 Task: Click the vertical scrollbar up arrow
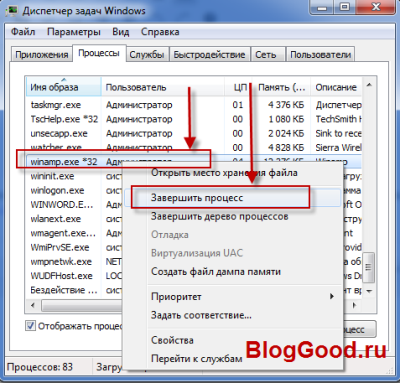click(369, 85)
